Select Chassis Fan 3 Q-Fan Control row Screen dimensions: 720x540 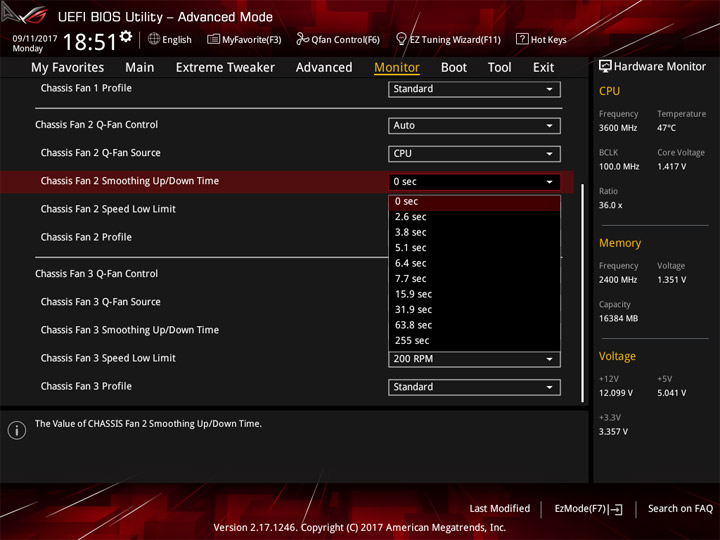96,274
